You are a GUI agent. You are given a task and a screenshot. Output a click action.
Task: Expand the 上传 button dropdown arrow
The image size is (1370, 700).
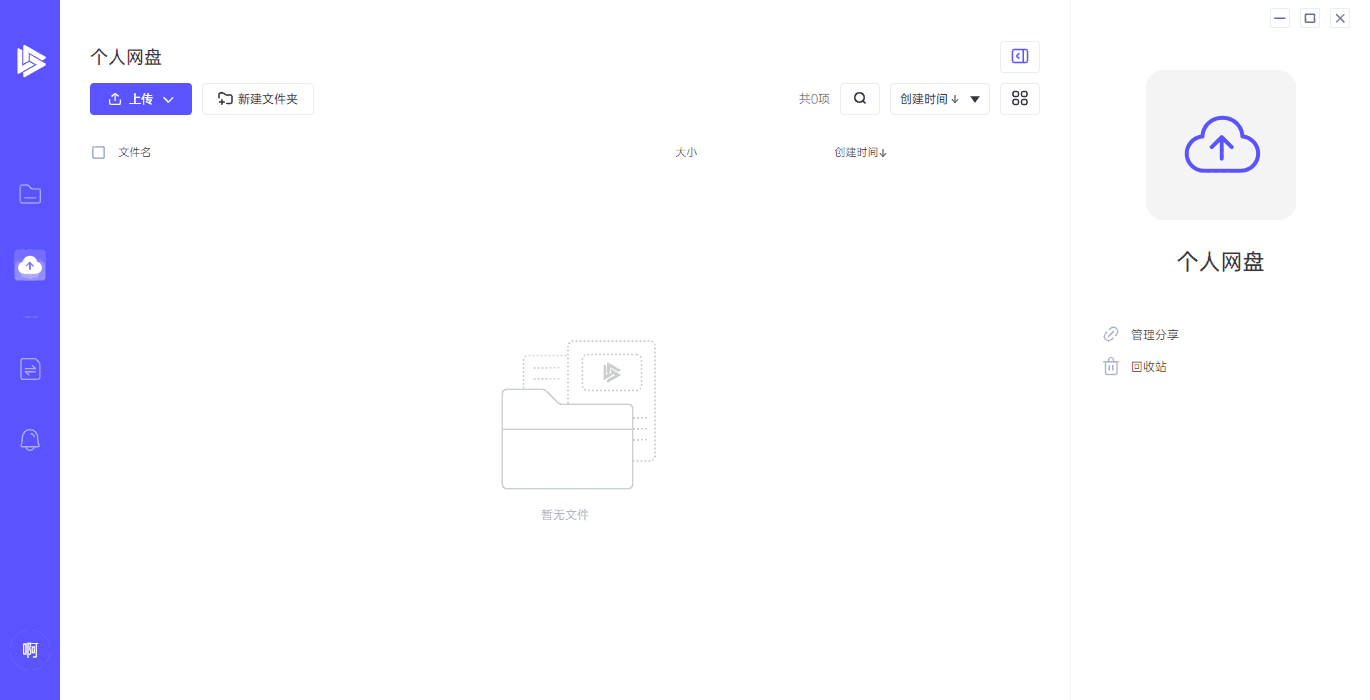coord(168,99)
